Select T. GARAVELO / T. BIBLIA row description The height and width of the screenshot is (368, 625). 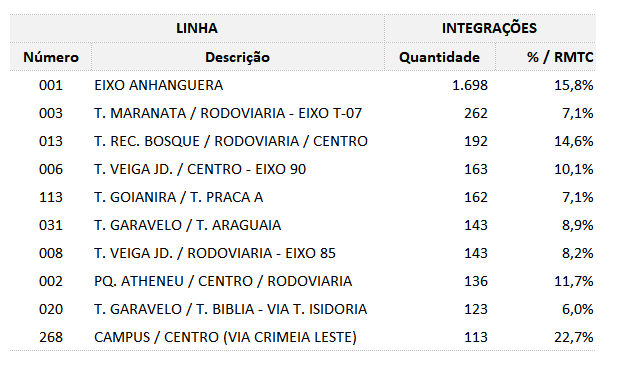click(230, 309)
